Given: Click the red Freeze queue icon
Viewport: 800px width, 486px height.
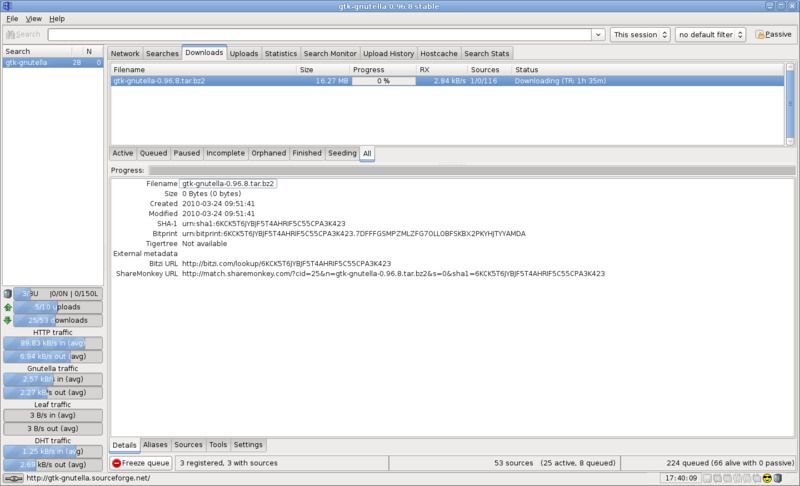Looking at the screenshot, I should click(x=117, y=463).
